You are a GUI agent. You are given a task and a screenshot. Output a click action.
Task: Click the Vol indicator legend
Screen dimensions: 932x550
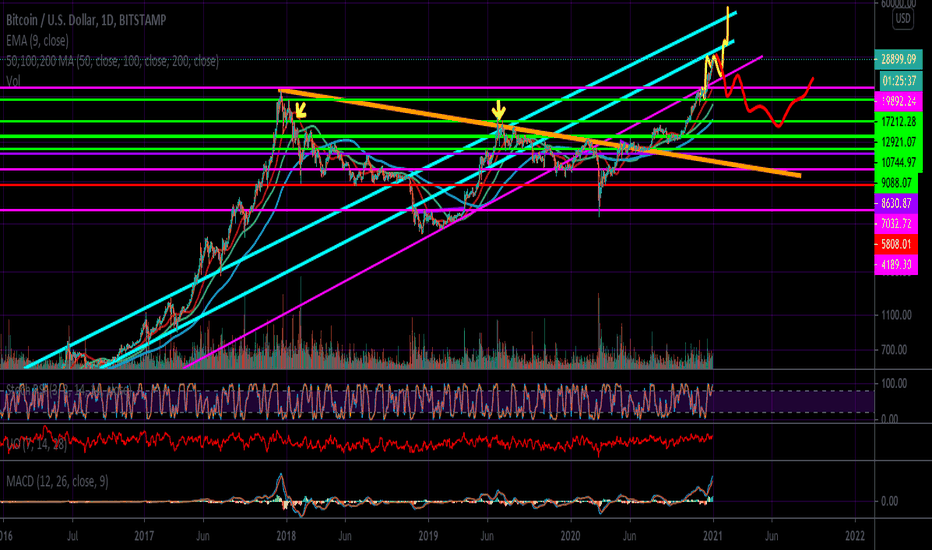click(13, 81)
